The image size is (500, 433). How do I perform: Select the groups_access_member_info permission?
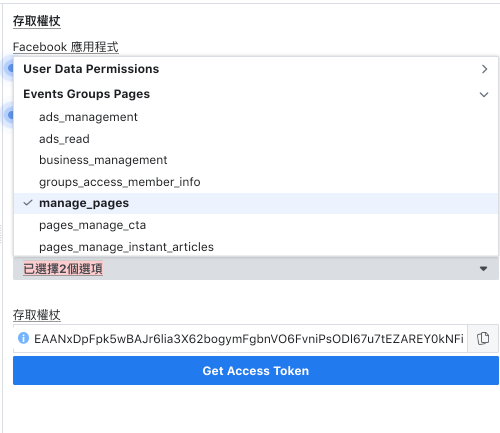point(256,182)
